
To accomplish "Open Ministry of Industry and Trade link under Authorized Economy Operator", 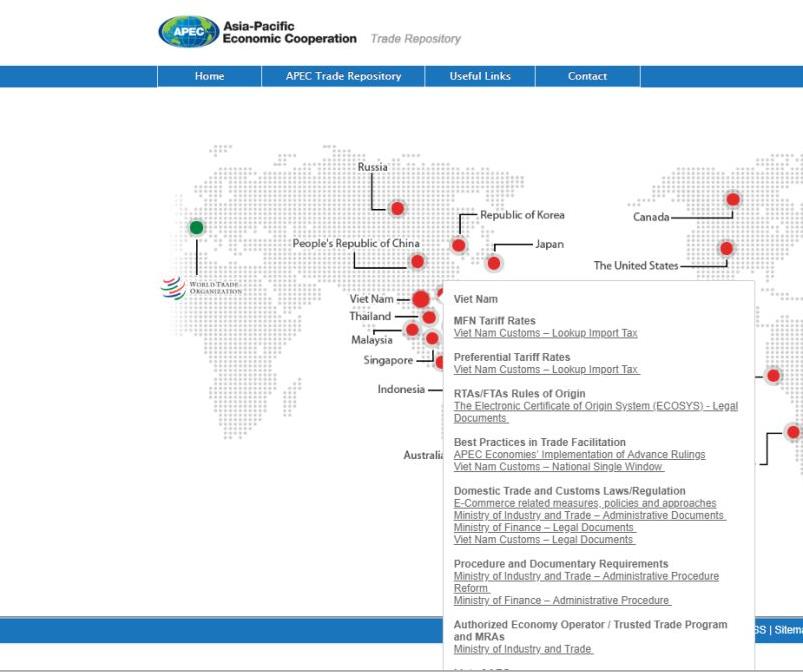I will click(x=523, y=649).
